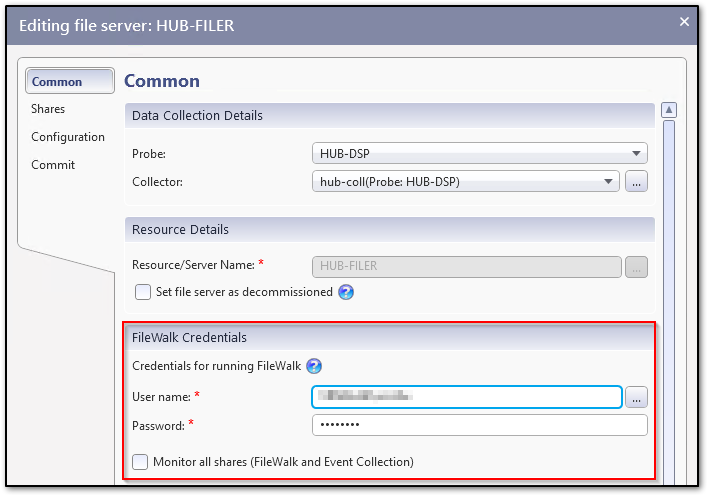Click the Resource/Server Name field HUB-FILER
Viewport: 708px width, 496px height.
[x=467, y=267]
